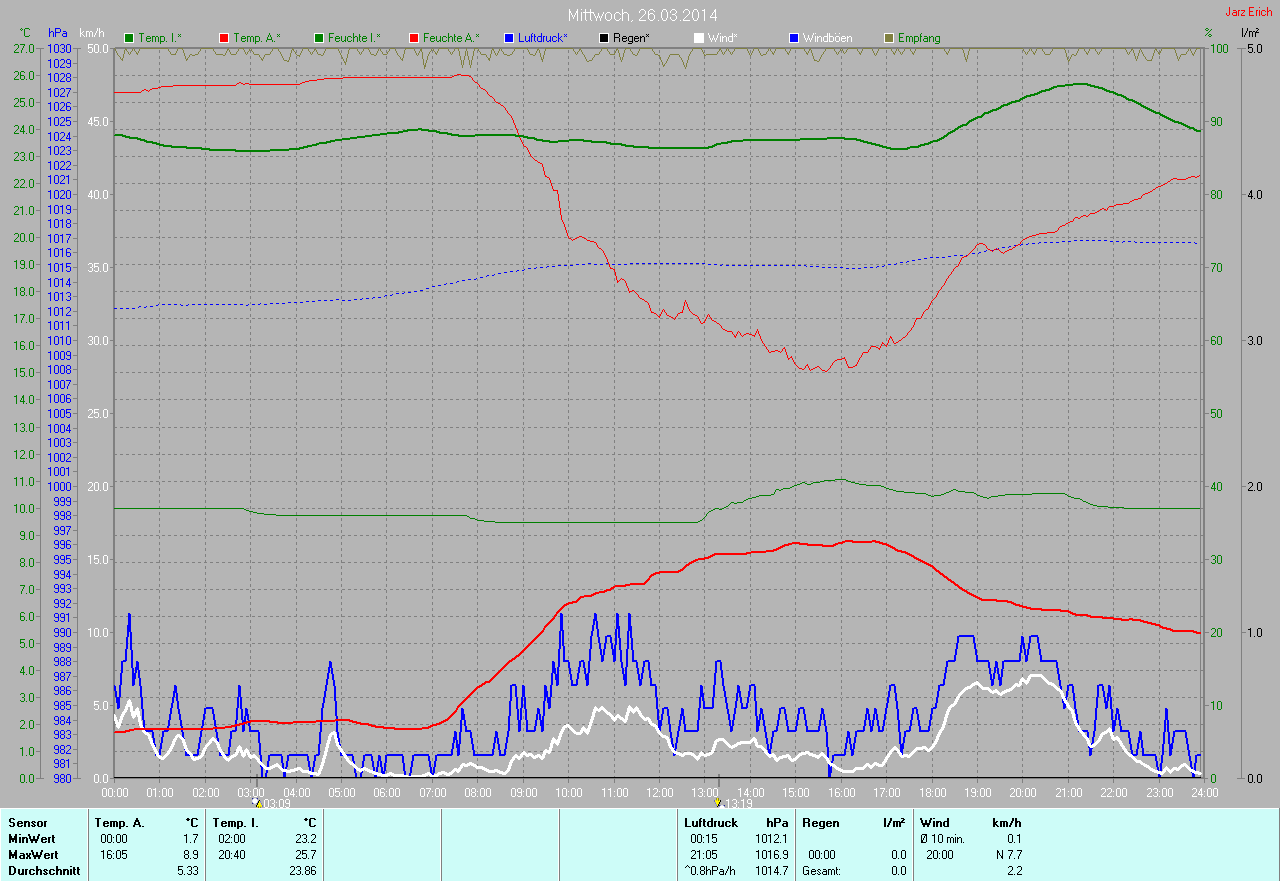This screenshot has width=1280, height=881.
Task: Click the Temp. I. column header in table
Action: click(236, 822)
